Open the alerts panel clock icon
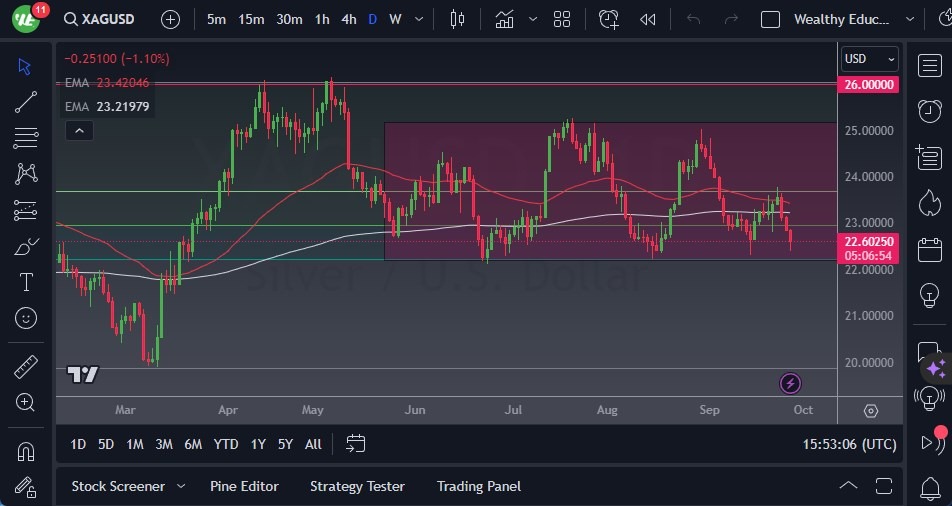 (929, 110)
